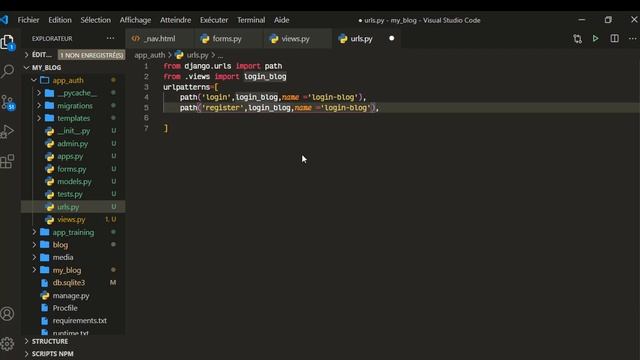
Task: Click urlpatterns on line 3
Action: coord(187,87)
